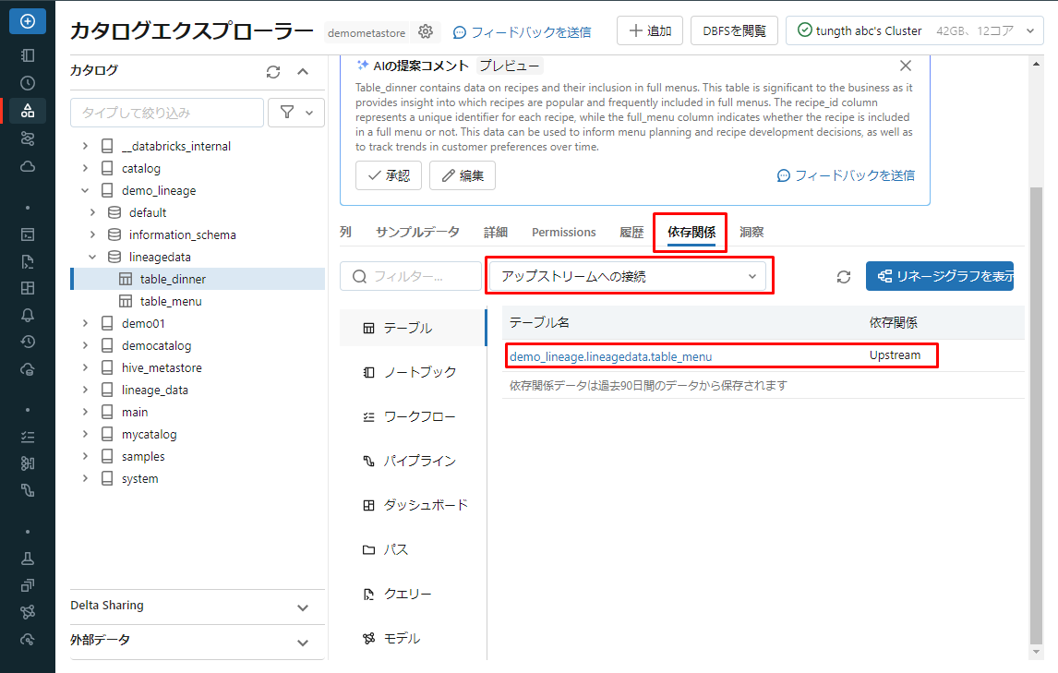Open the catalog filter funnel dropdown
Screen dimensions: 1058x673
click(296, 113)
